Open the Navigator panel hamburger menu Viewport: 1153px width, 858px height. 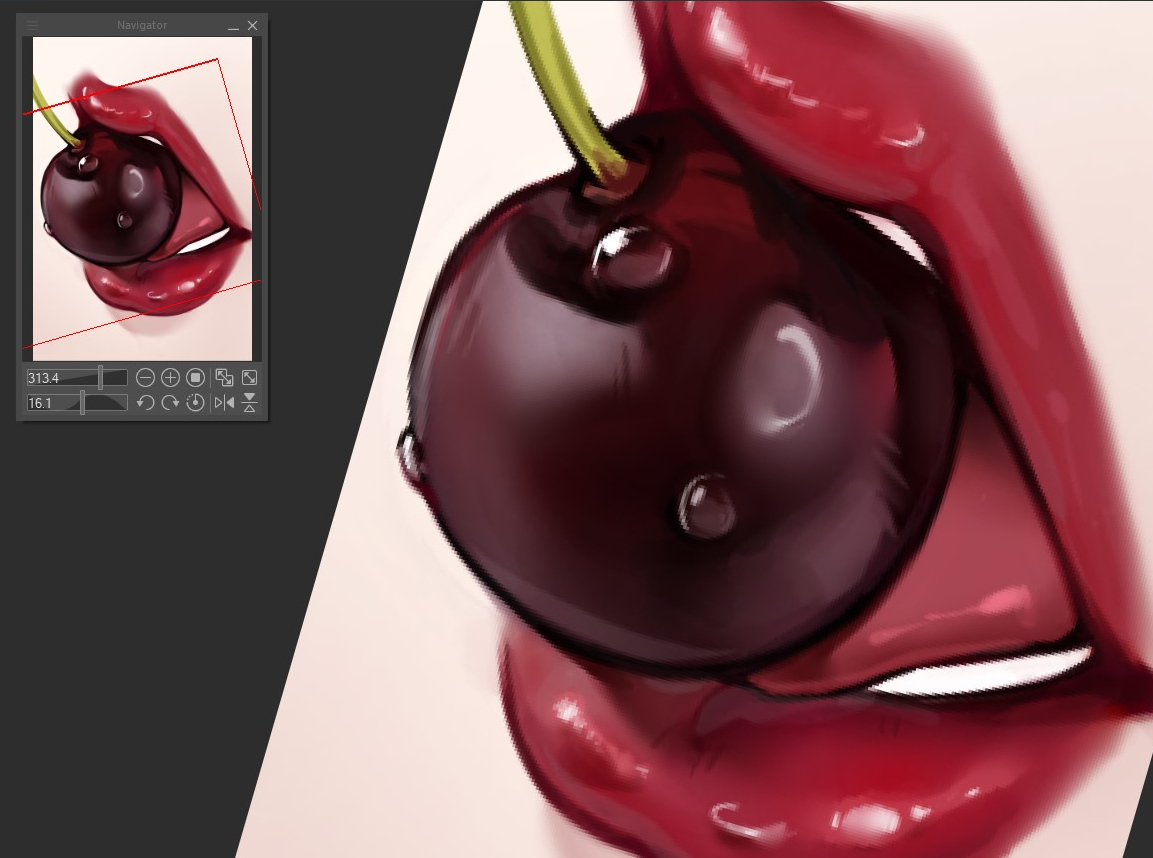[x=32, y=25]
